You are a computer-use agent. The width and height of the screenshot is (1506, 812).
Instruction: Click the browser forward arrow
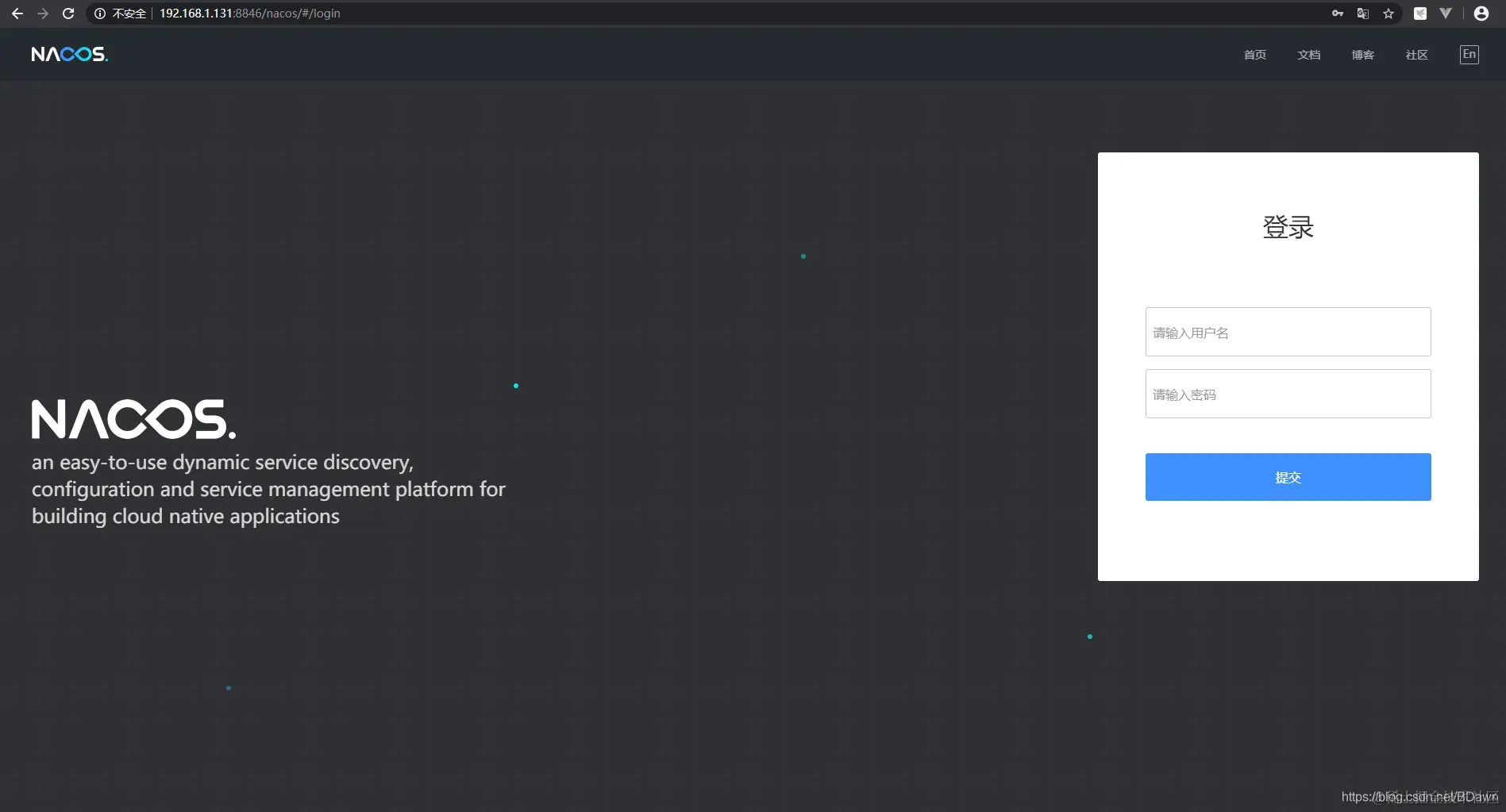pyautogui.click(x=43, y=13)
